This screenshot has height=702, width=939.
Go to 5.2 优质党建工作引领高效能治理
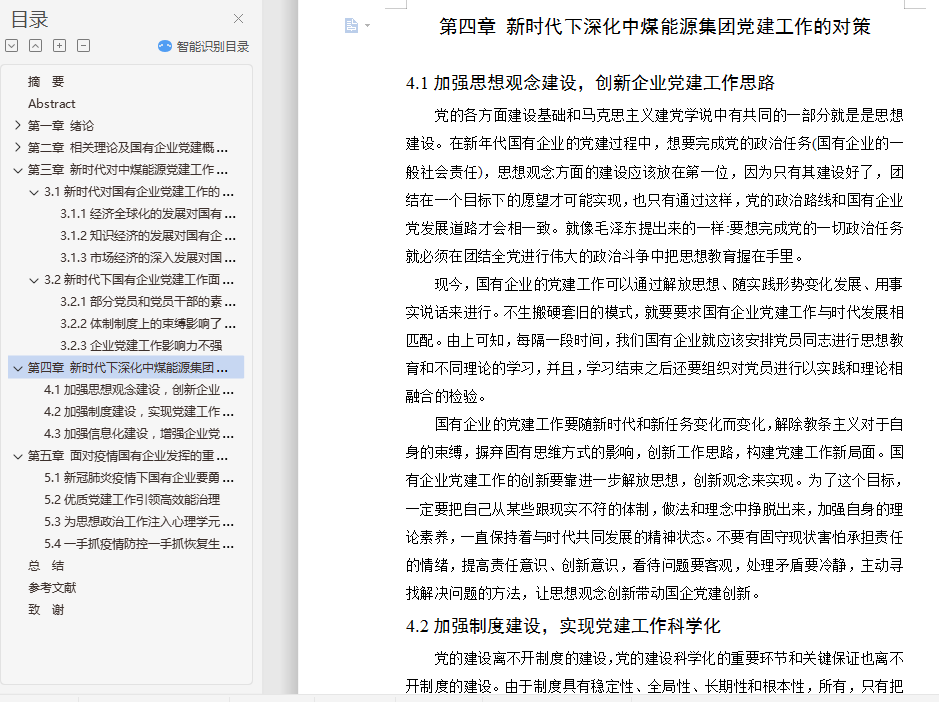pyautogui.click(x=132, y=500)
